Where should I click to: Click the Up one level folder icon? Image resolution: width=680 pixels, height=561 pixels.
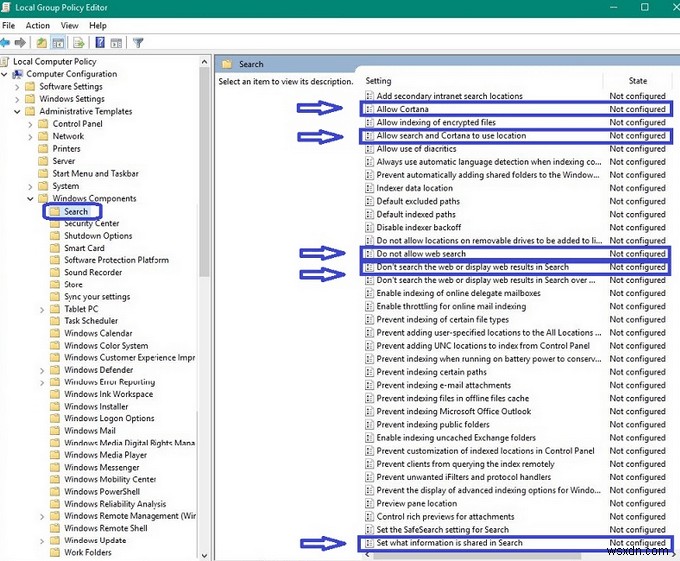point(42,43)
